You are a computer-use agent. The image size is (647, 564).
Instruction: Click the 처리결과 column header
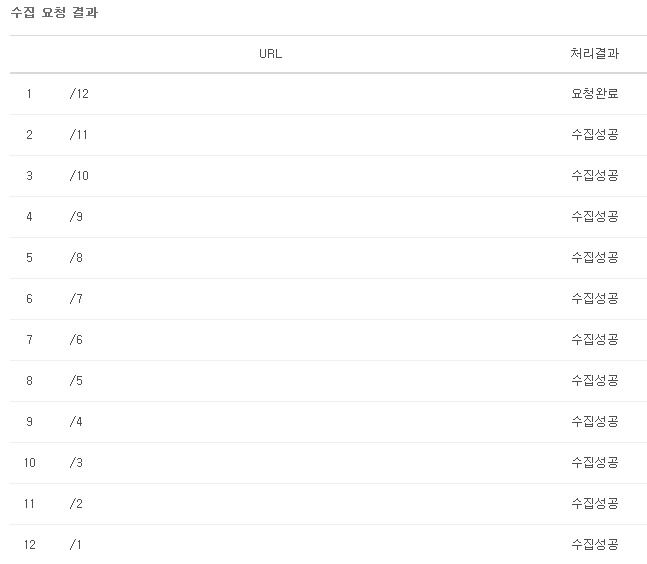[x=595, y=53]
